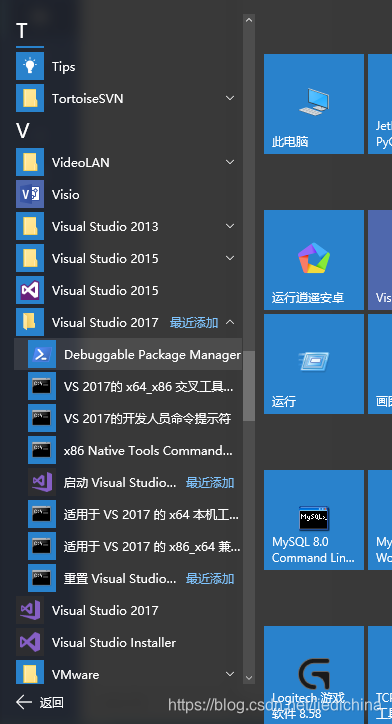Screen dimensions: 392x724
Task: Select the TortoiseSVN folder label
Action: 87,98
